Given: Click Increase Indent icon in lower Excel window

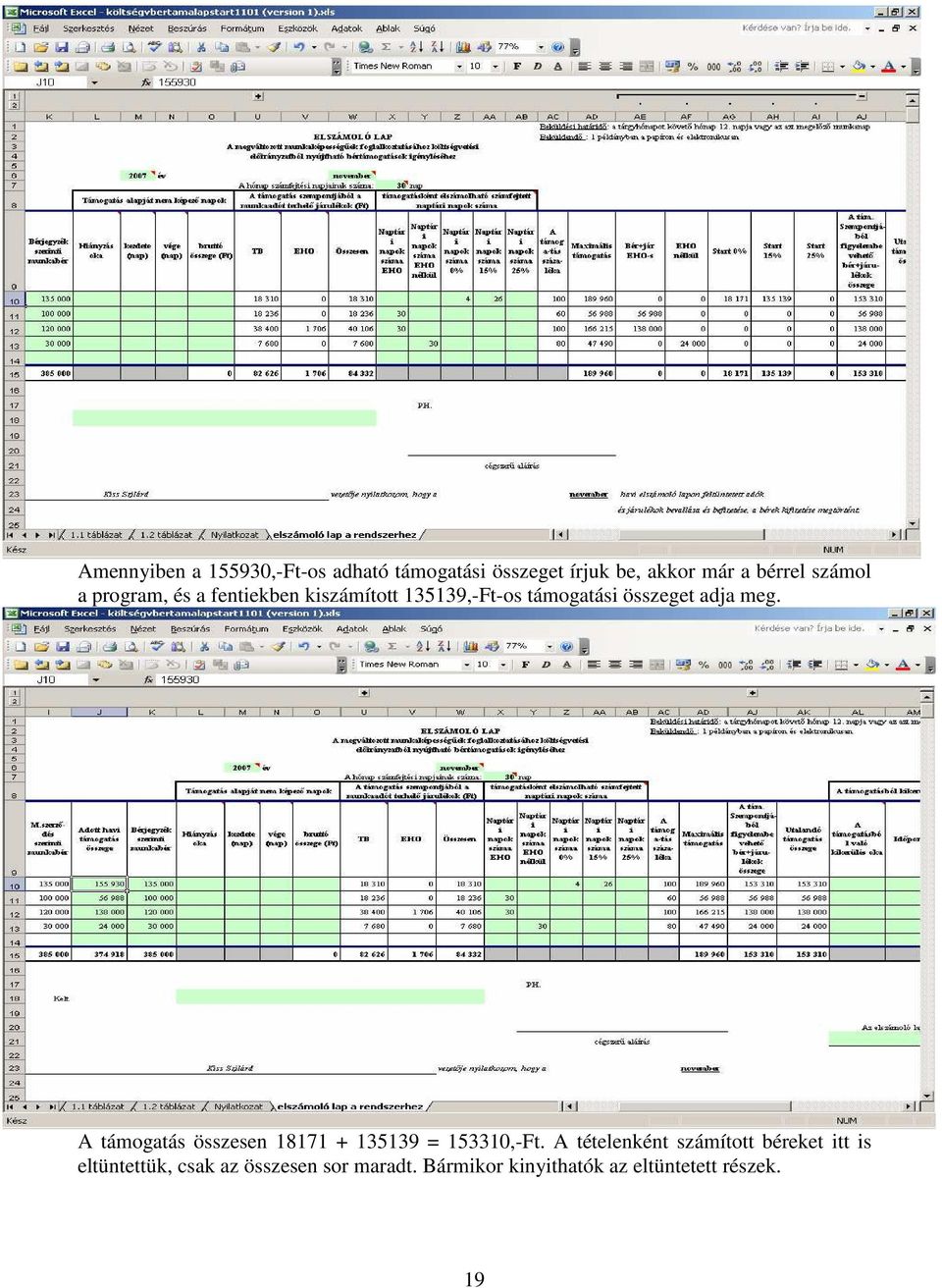Looking at the screenshot, I should coord(815,665).
